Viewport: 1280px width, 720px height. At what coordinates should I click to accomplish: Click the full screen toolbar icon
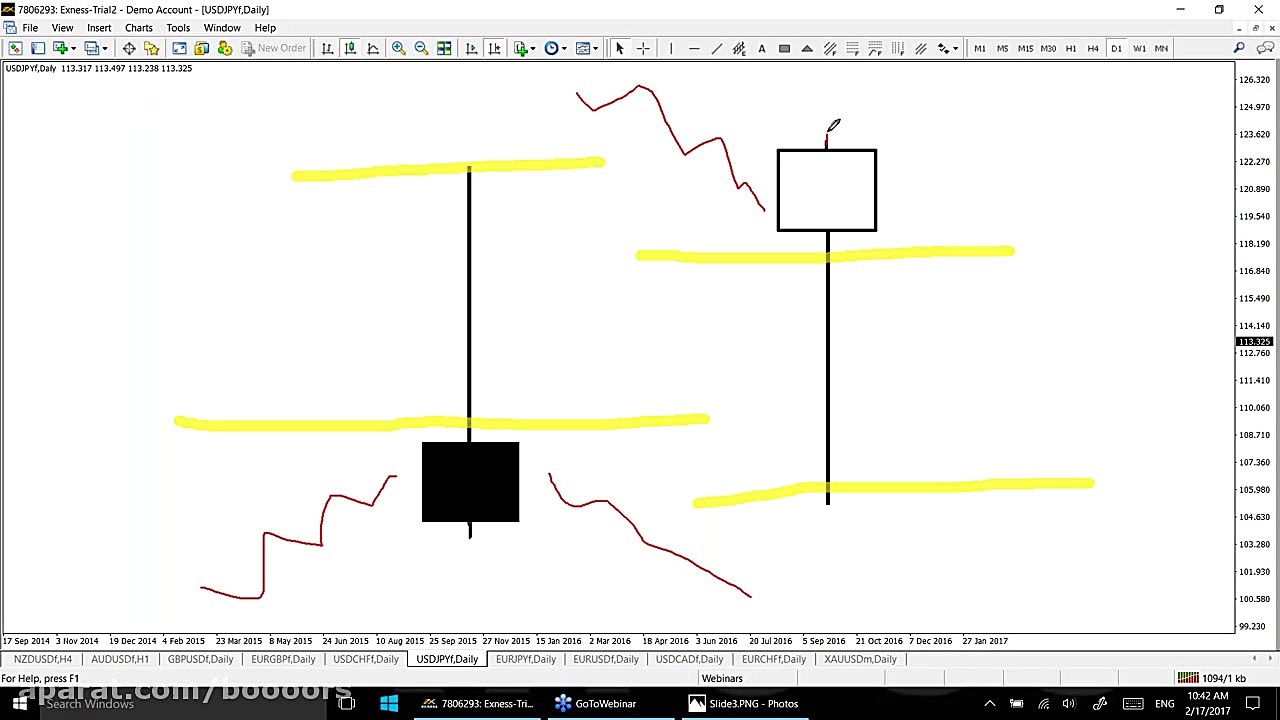point(179,48)
